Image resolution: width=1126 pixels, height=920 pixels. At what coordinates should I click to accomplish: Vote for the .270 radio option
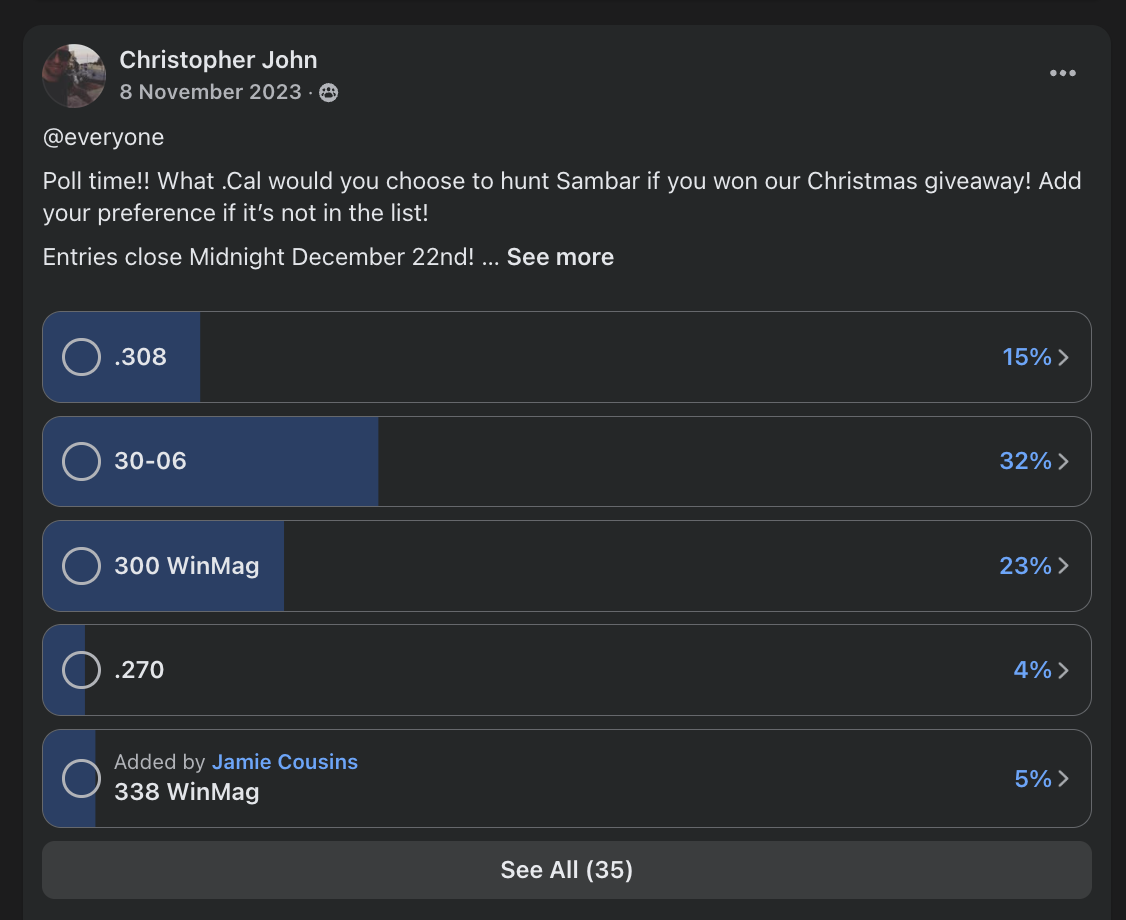(x=81, y=670)
